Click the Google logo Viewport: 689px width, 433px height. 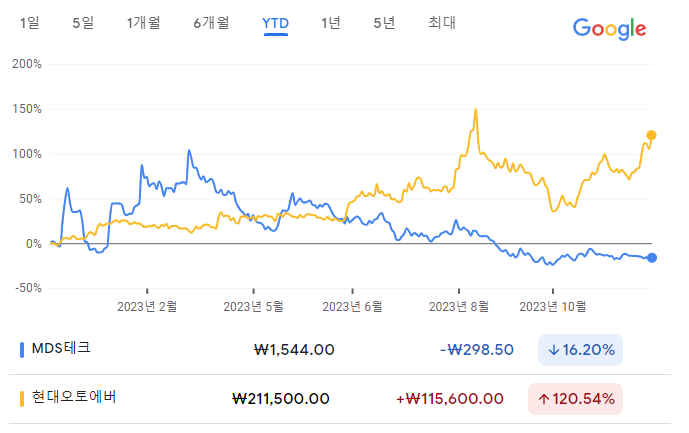609,29
